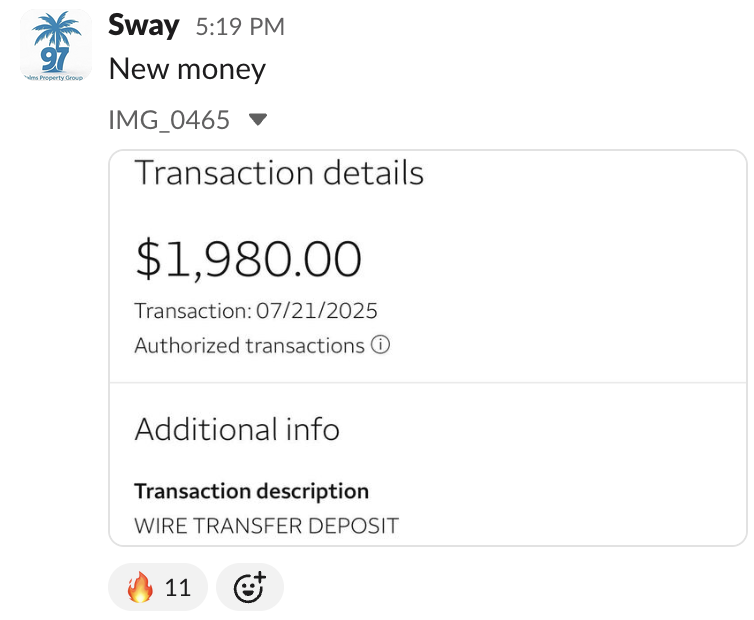
Task: Click the Transaction details heading
Action: 279,173
